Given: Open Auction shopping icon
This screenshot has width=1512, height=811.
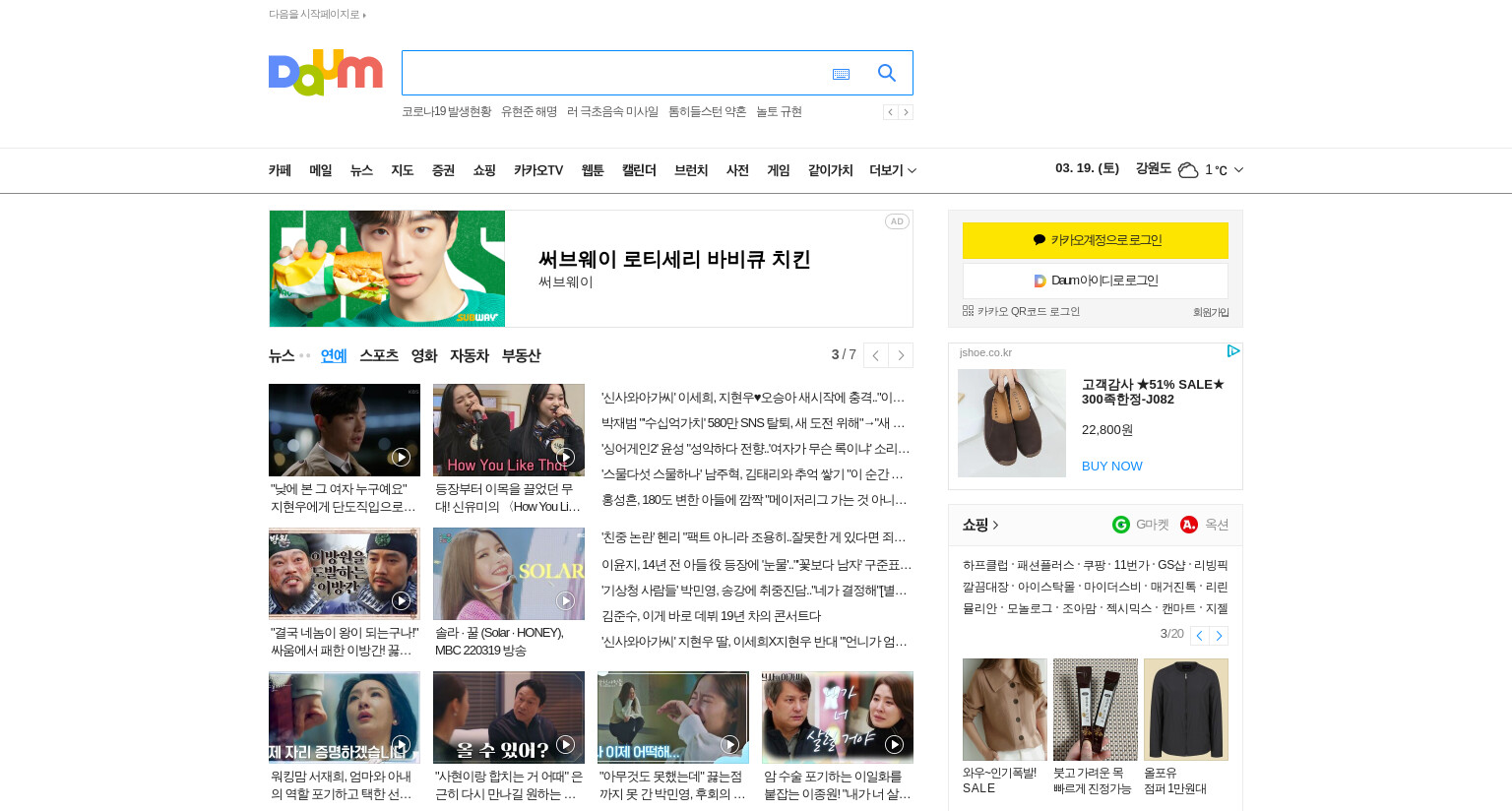Looking at the screenshot, I should coord(1189,525).
